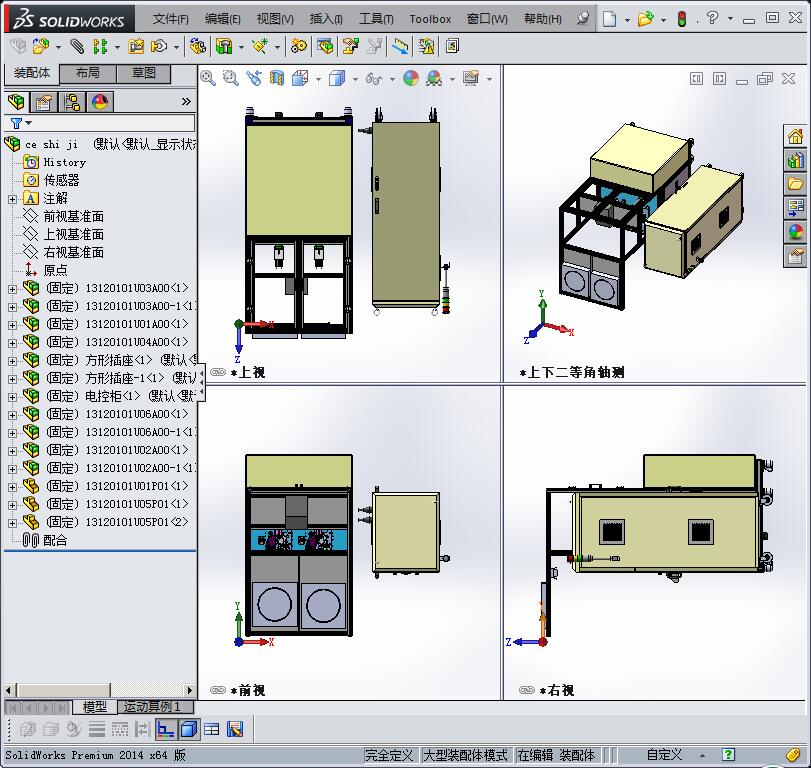The width and height of the screenshot is (811, 768).
Task: Click the Mate paperclip icon in toolbar
Action: tap(77, 47)
